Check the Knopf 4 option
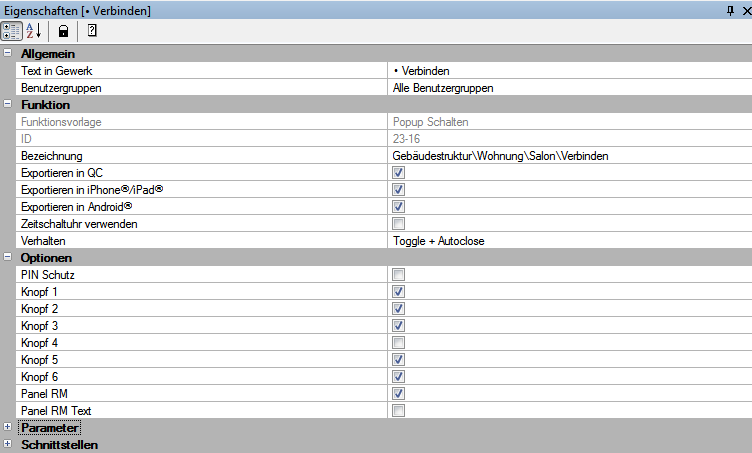This screenshot has height=453, width=752. (399, 343)
